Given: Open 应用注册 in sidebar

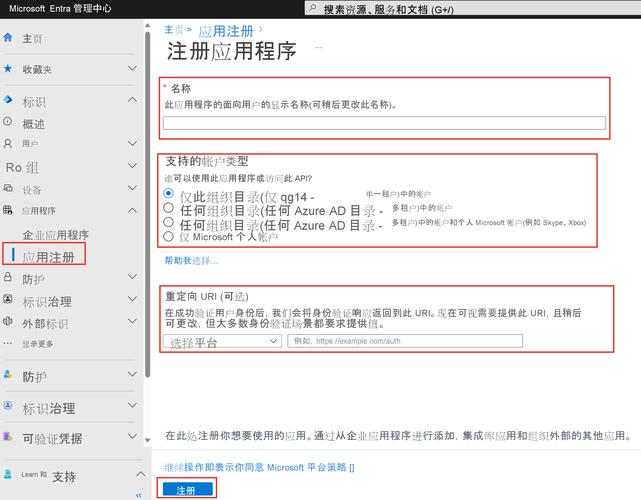Looking at the screenshot, I should click(x=48, y=257).
